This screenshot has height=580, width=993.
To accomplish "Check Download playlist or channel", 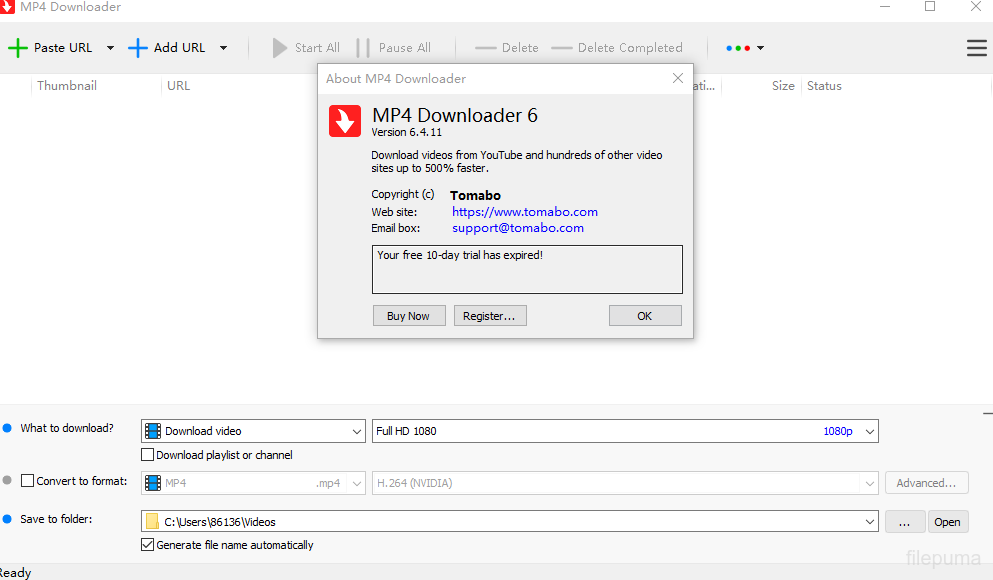I will [148, 455].
